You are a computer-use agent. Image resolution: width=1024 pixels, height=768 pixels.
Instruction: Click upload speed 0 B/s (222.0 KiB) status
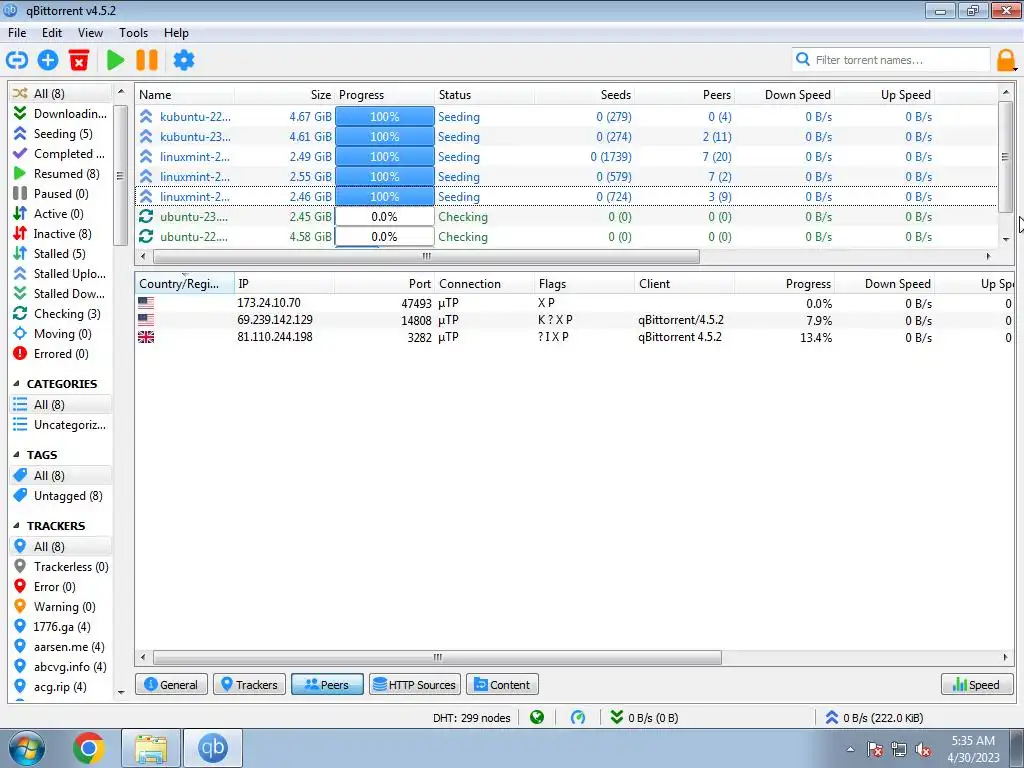[x=874, y=718]
